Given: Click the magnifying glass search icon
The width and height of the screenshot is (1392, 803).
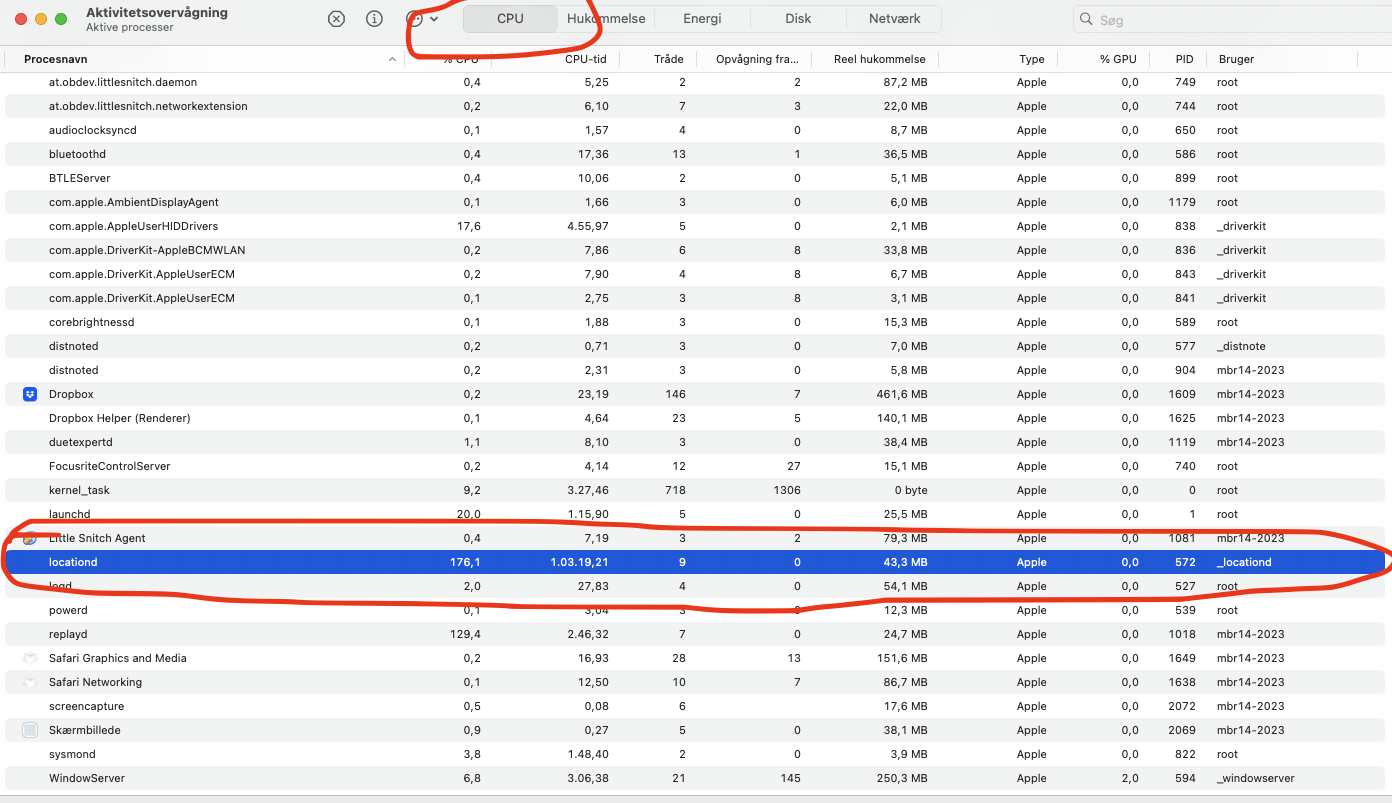Looking at the screenshot, I should tap(1086, 20).
